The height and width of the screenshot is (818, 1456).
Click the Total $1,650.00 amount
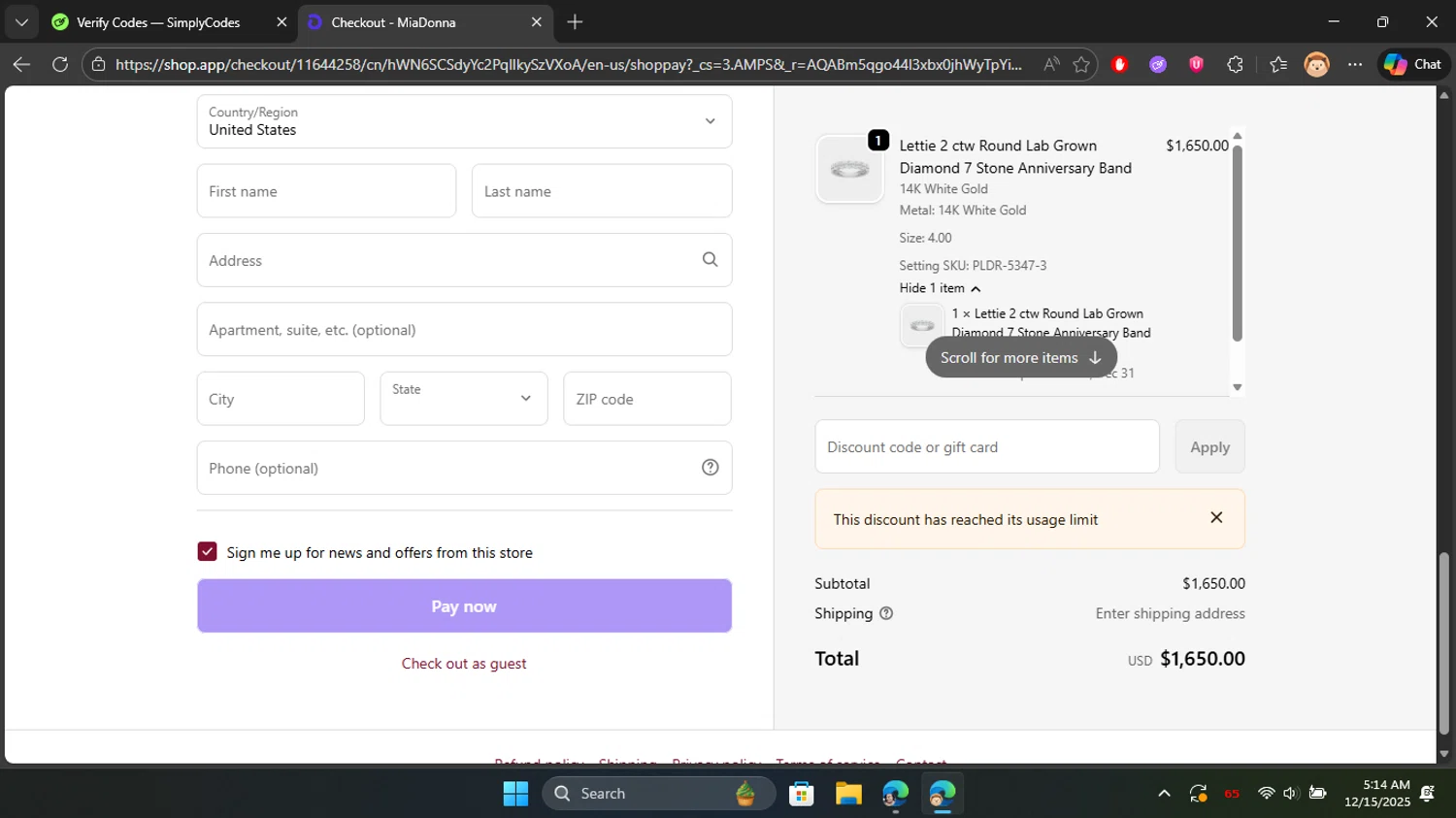pos(1203,658)
